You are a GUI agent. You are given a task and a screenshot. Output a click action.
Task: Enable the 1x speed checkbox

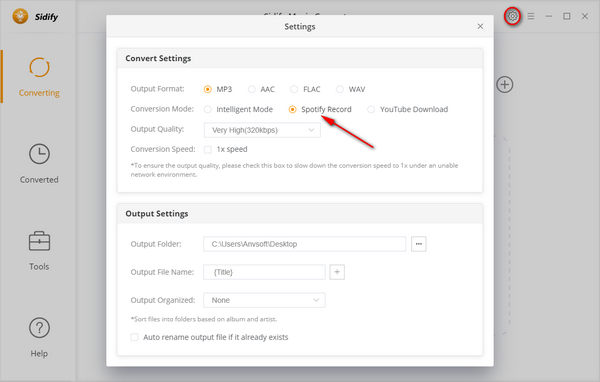coord(208,149)
